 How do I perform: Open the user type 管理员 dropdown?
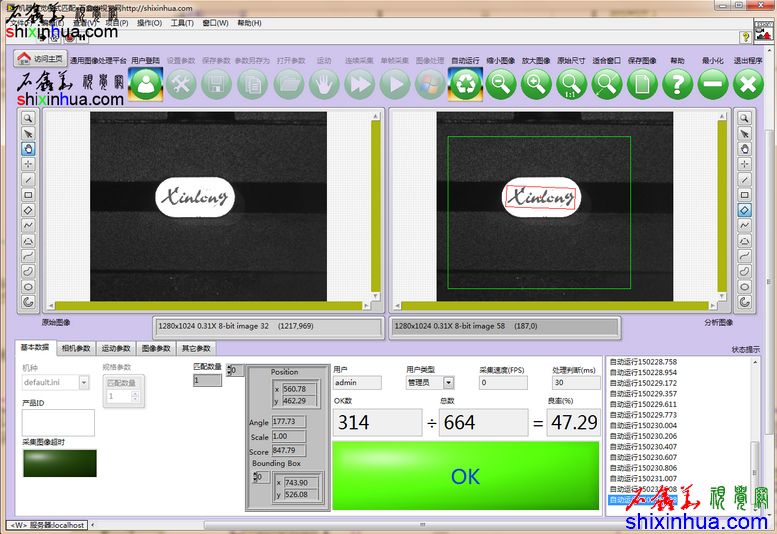point(448,382)
